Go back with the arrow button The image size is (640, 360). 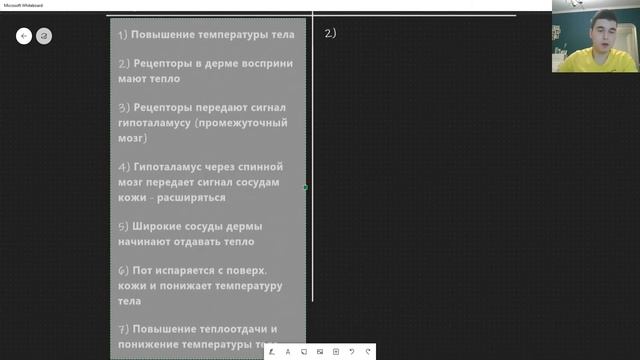pos(24,36)
